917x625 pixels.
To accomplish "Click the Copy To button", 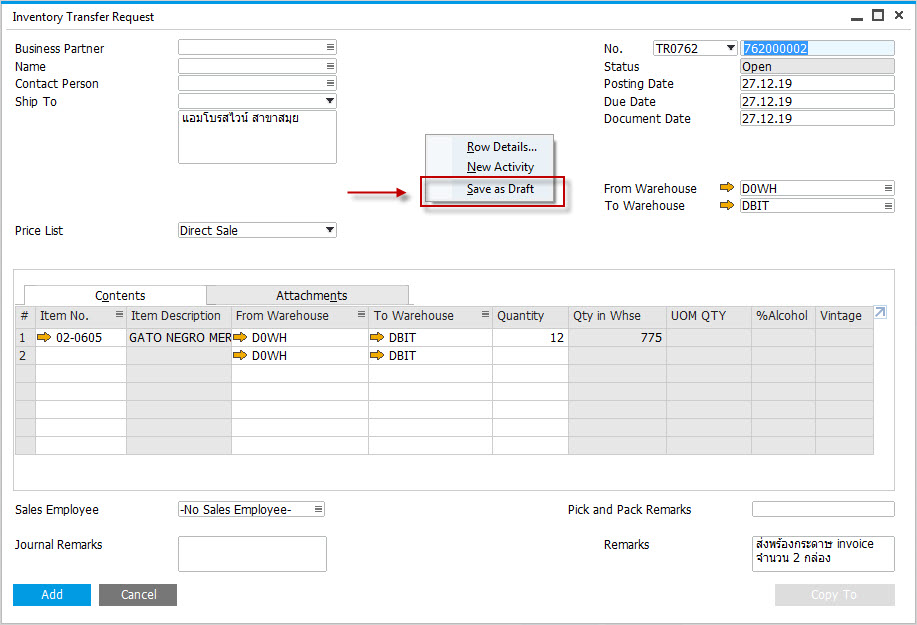I will coord(835,595).
